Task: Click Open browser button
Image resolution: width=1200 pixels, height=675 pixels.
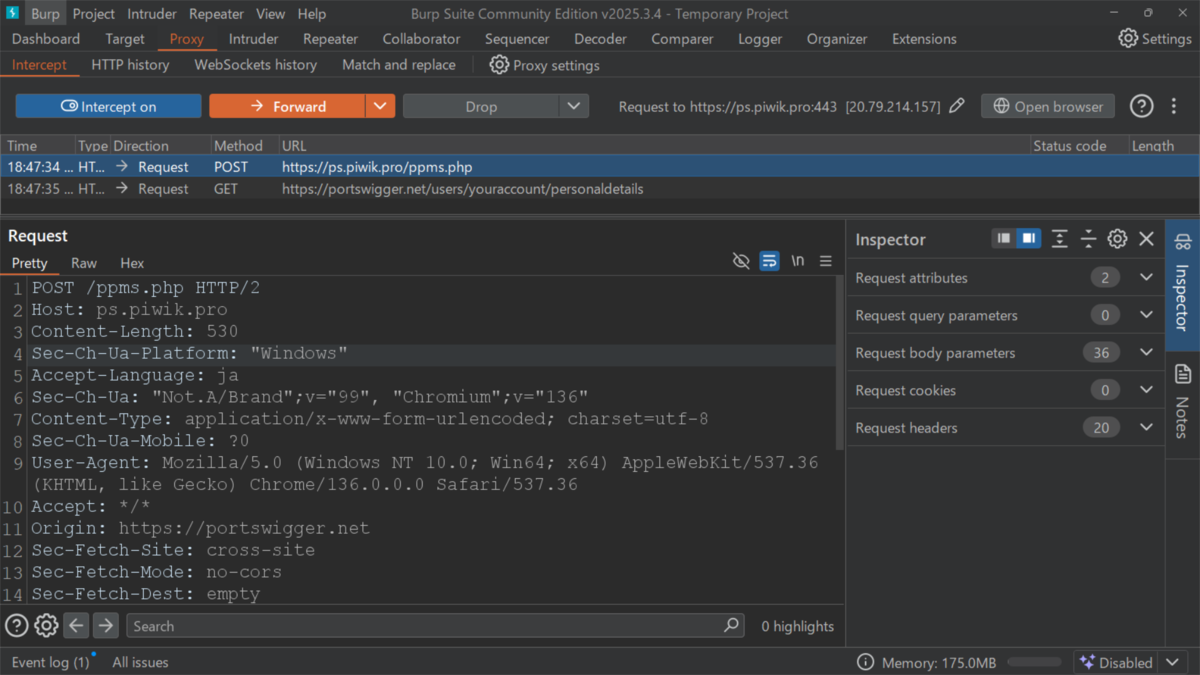Action: click(x=1048, y=106)
